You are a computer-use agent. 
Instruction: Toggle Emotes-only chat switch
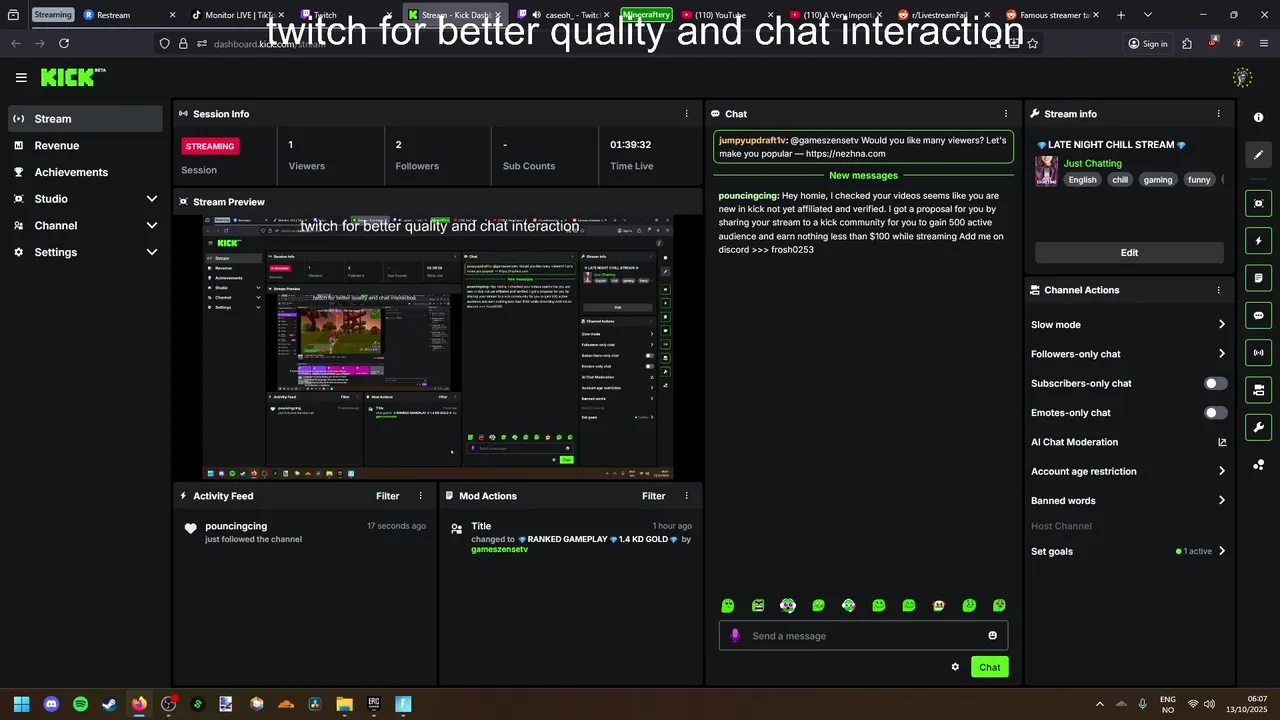(x=1216, y=413)
